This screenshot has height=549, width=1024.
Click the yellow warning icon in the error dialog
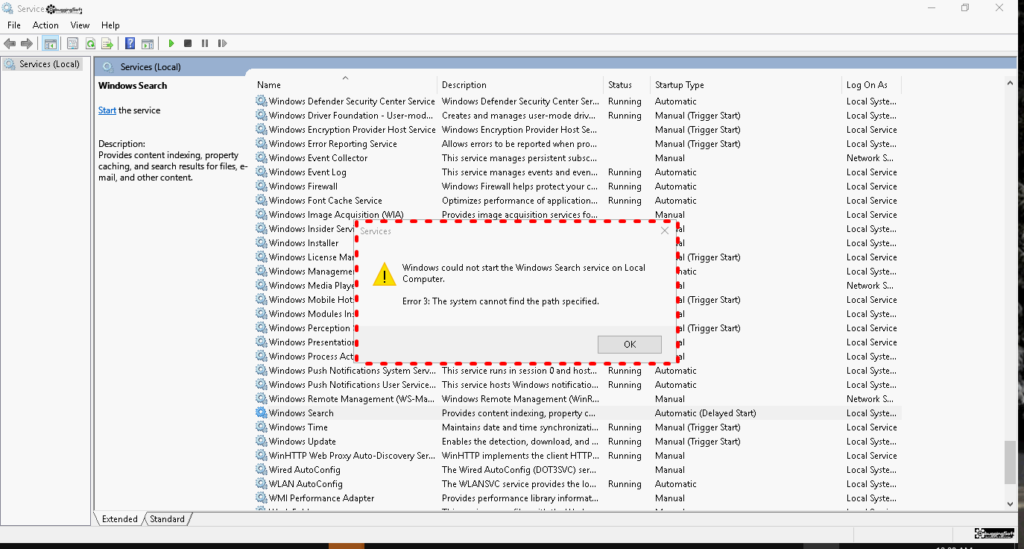(384, 275)
